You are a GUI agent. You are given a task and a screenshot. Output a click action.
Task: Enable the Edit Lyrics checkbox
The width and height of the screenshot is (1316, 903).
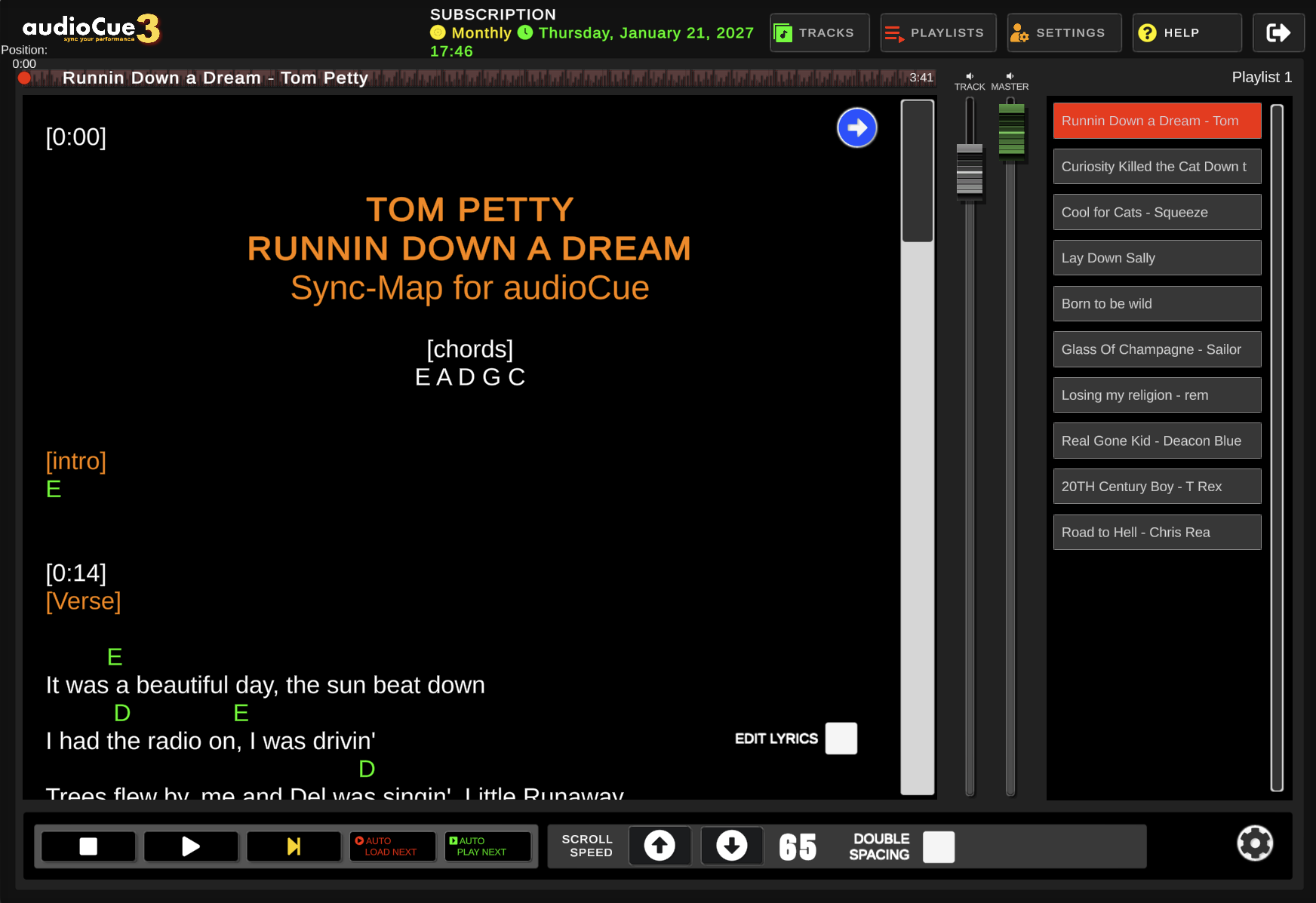pyautogui.click(x=841, y=739)
